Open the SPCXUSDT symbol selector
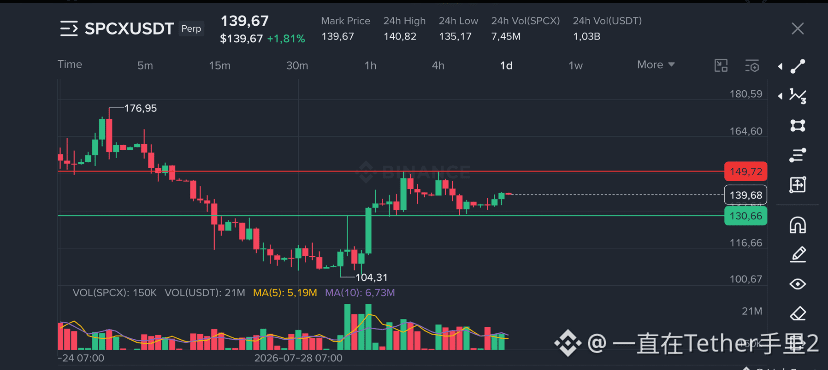Viewport: 828px width, 370px height. point(129,29)
